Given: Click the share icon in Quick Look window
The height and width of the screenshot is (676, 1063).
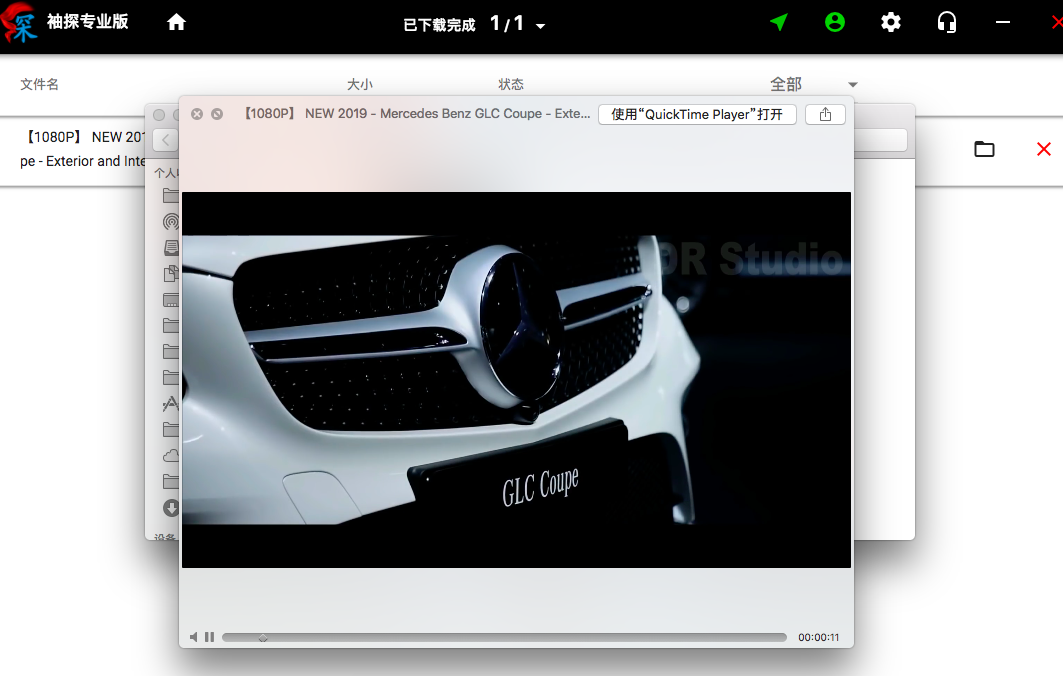Looking at the screenshot, I should coord(825,114).
